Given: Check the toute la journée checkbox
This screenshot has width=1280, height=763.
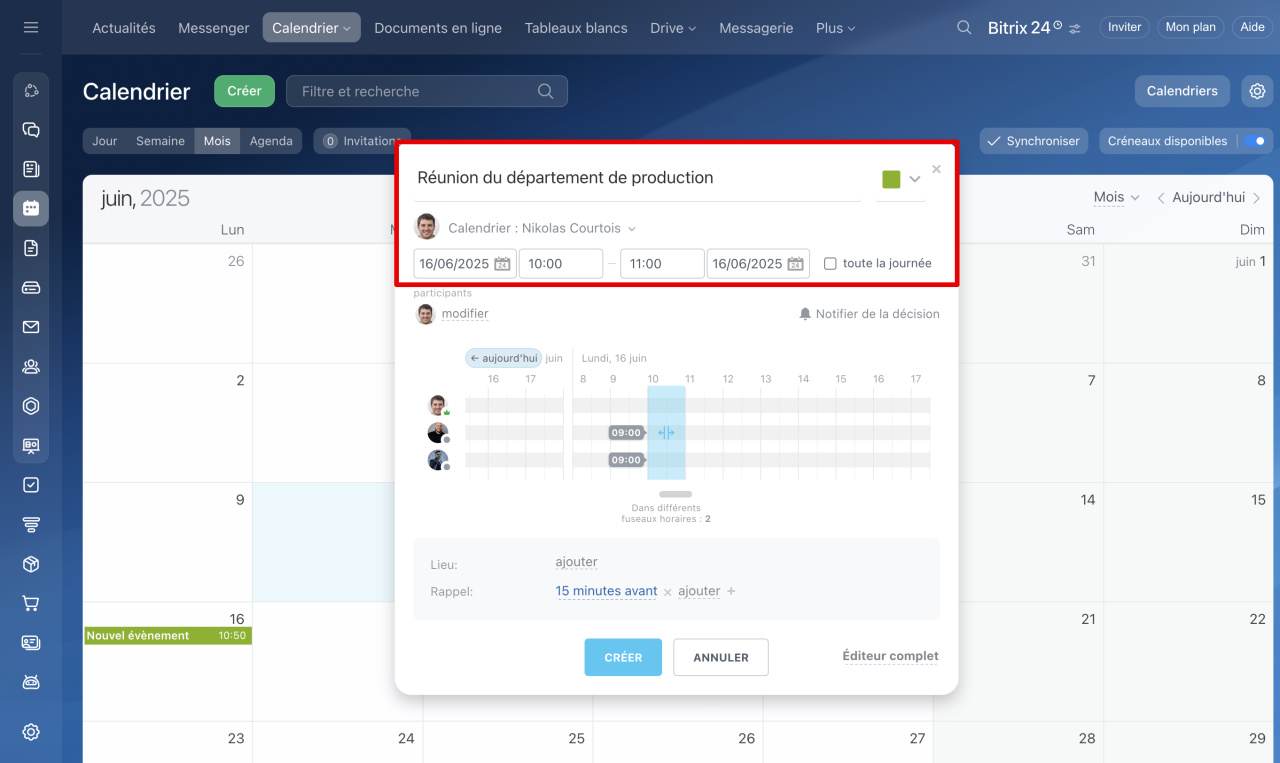Looking at the screenshot, I should [830, 264].
